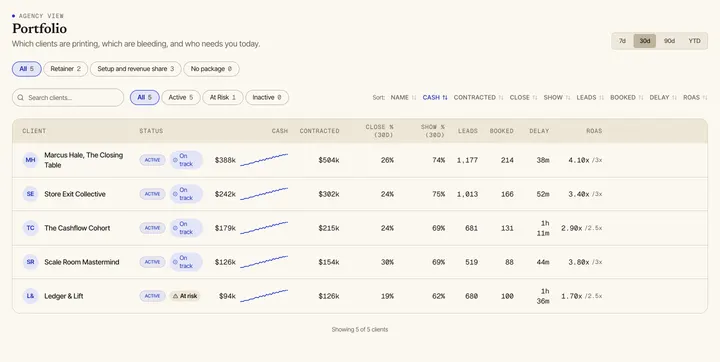Filter by Setup and revenue share

pos(135,69)
